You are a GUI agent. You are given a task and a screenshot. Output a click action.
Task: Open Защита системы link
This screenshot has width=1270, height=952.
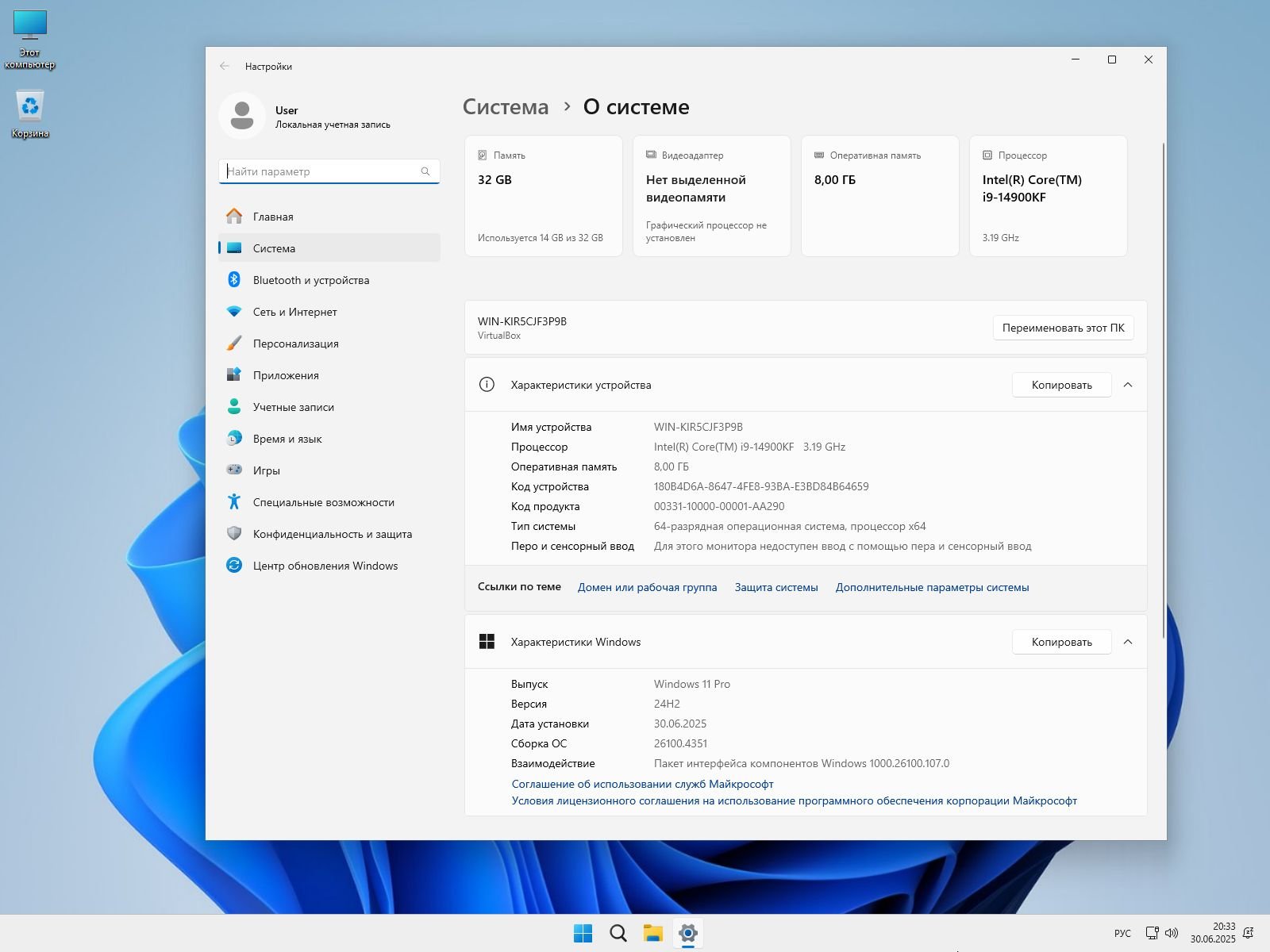click(x=776, y=587)
